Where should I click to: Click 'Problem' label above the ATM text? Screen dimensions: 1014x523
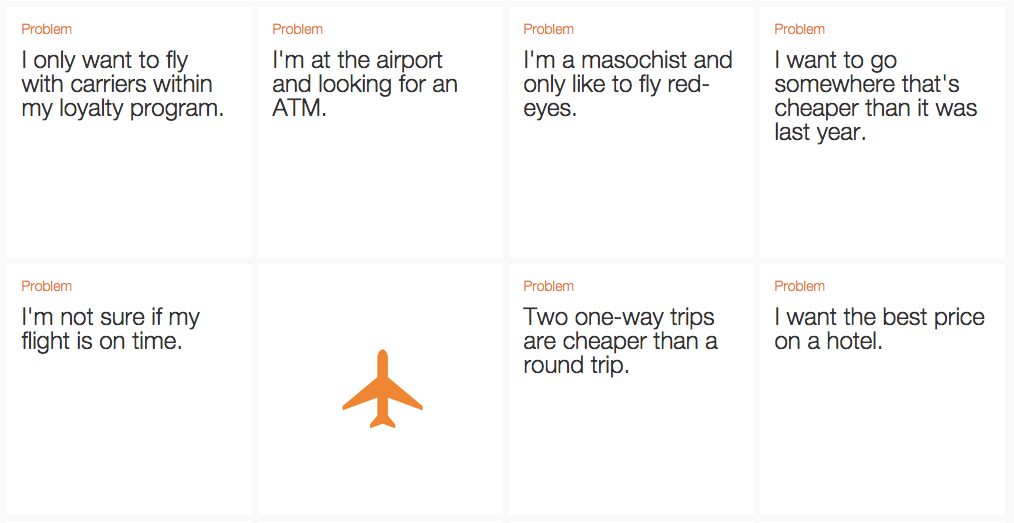297,29
